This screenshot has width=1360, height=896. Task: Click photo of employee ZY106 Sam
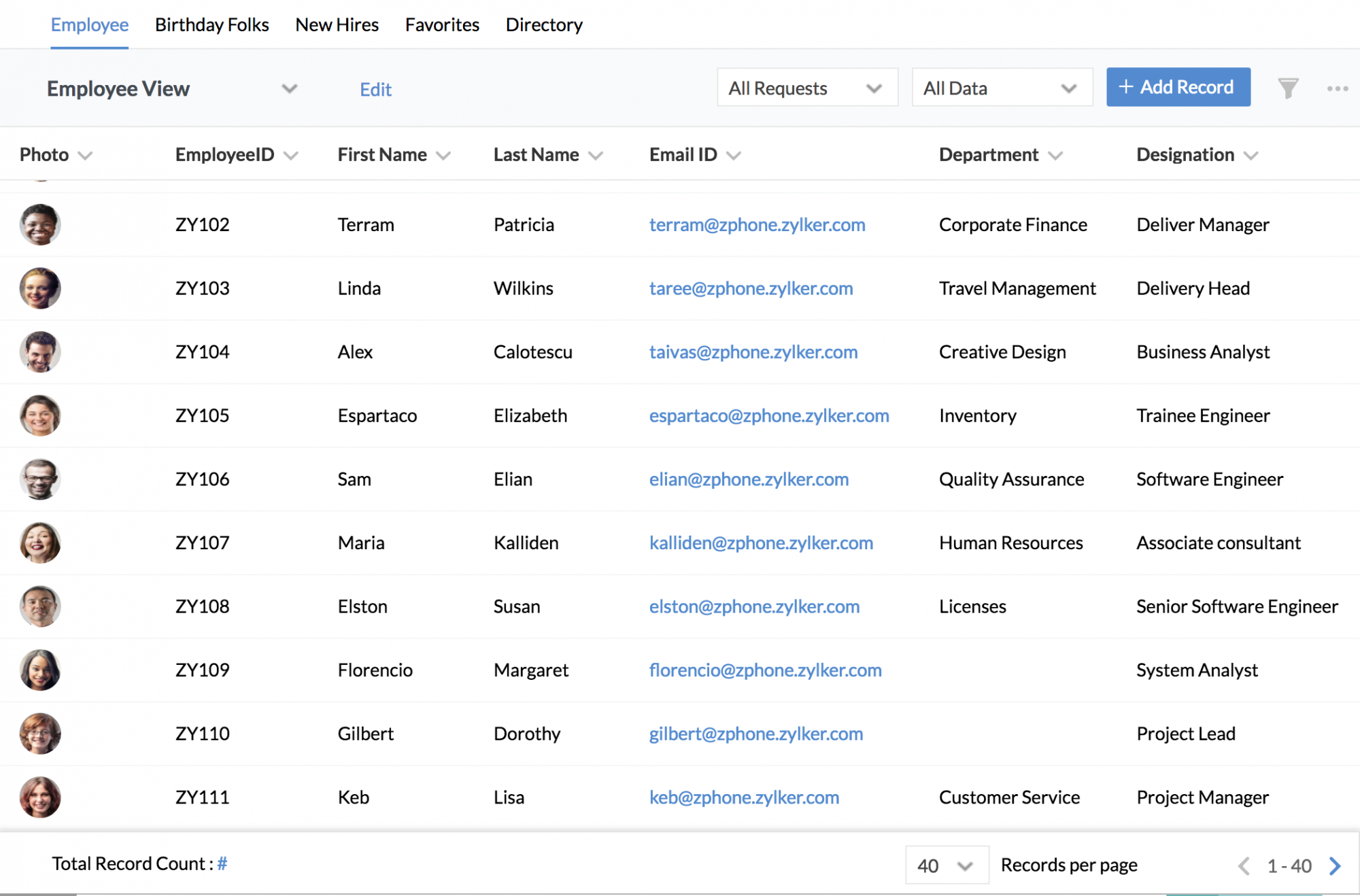click(x=40, y=479)
